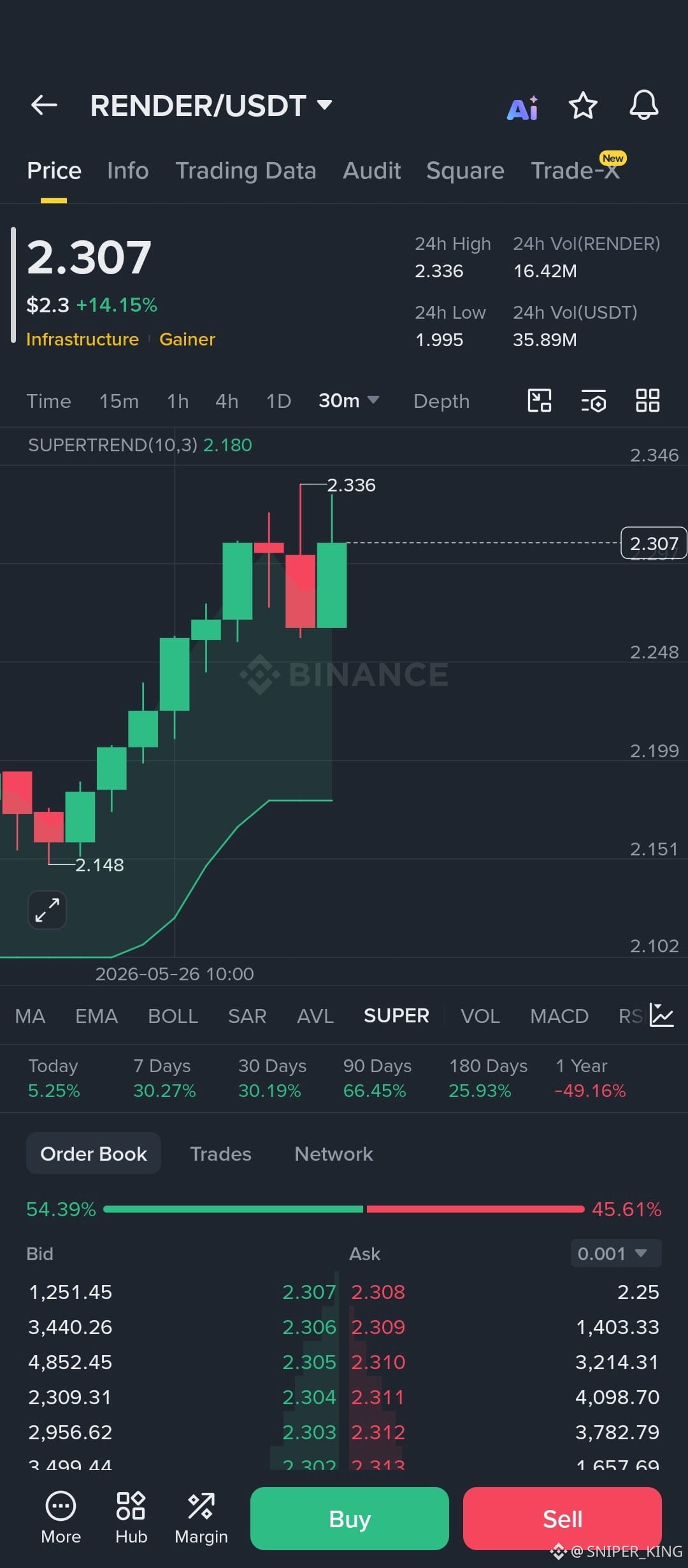Open Margin trading icon

click(201, 1518)
